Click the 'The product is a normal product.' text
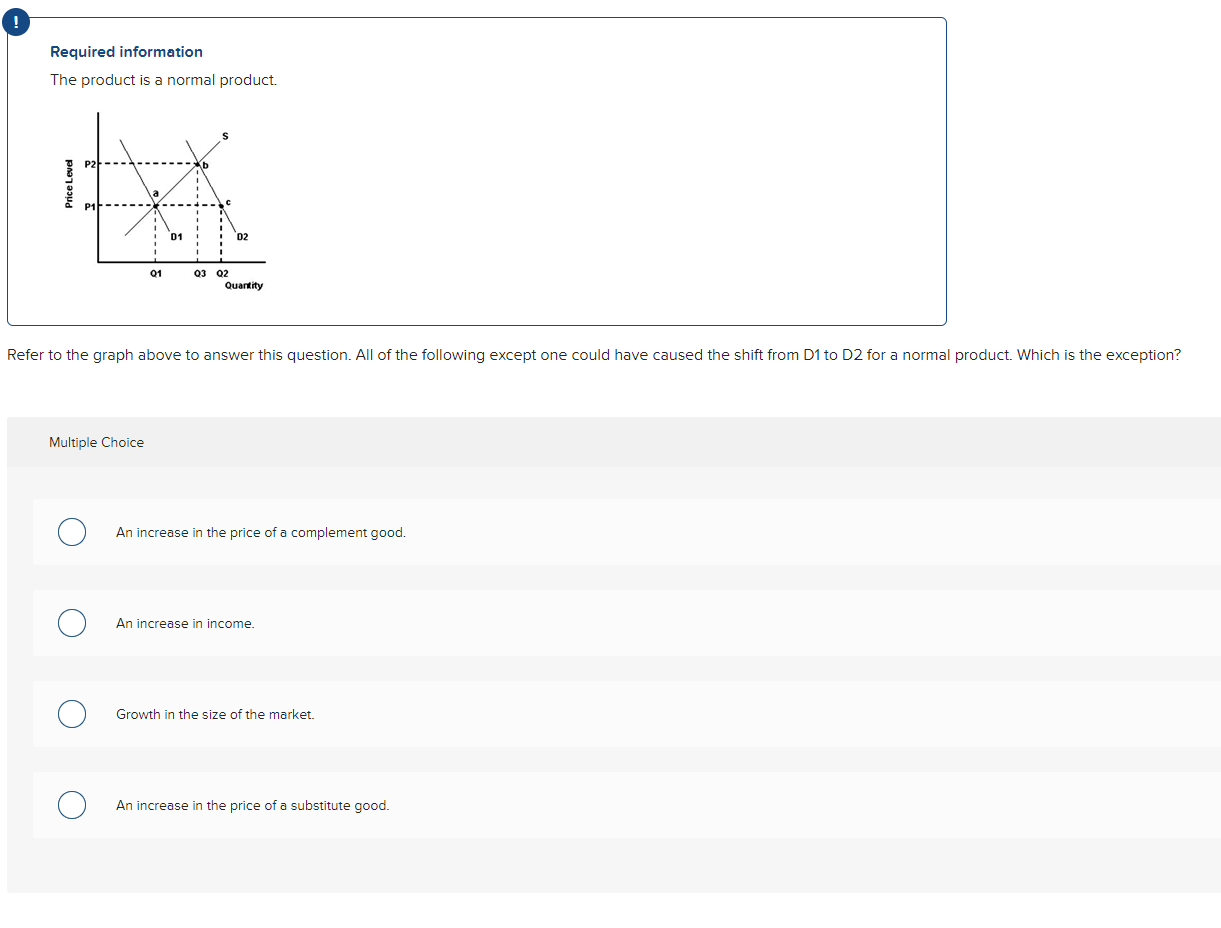The image size is (1221, 928). coord(163,80)
